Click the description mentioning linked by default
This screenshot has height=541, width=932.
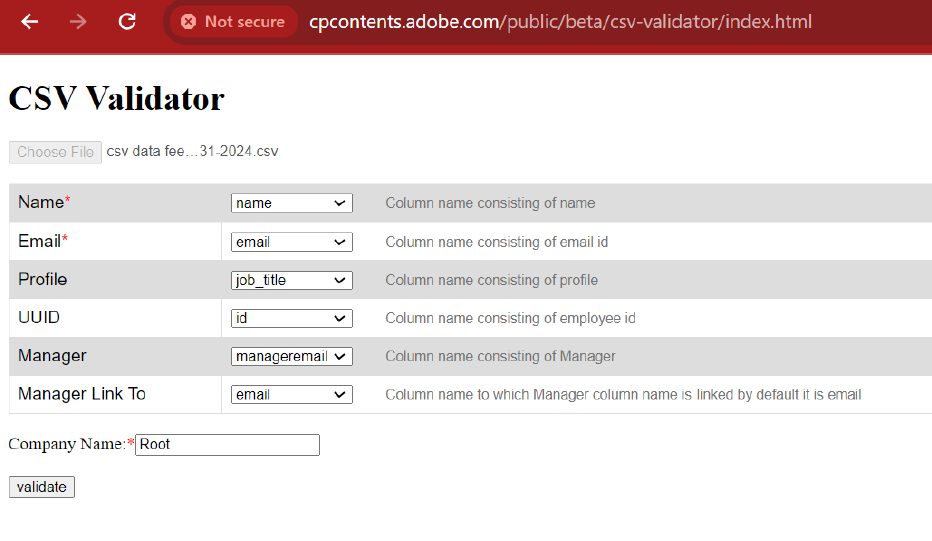(x=624, y=395)
